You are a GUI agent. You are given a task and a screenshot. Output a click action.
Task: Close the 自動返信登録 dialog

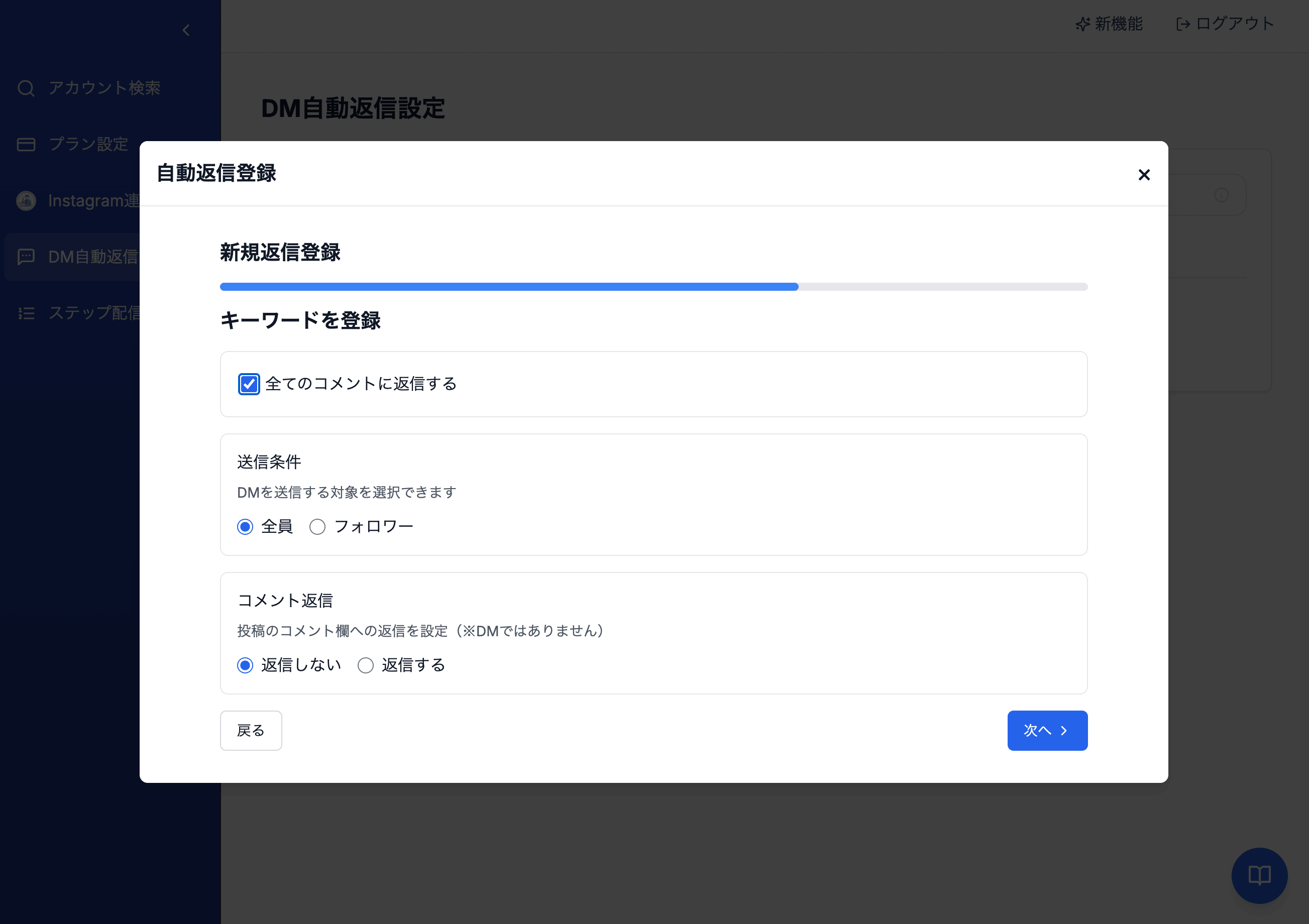1144,174
